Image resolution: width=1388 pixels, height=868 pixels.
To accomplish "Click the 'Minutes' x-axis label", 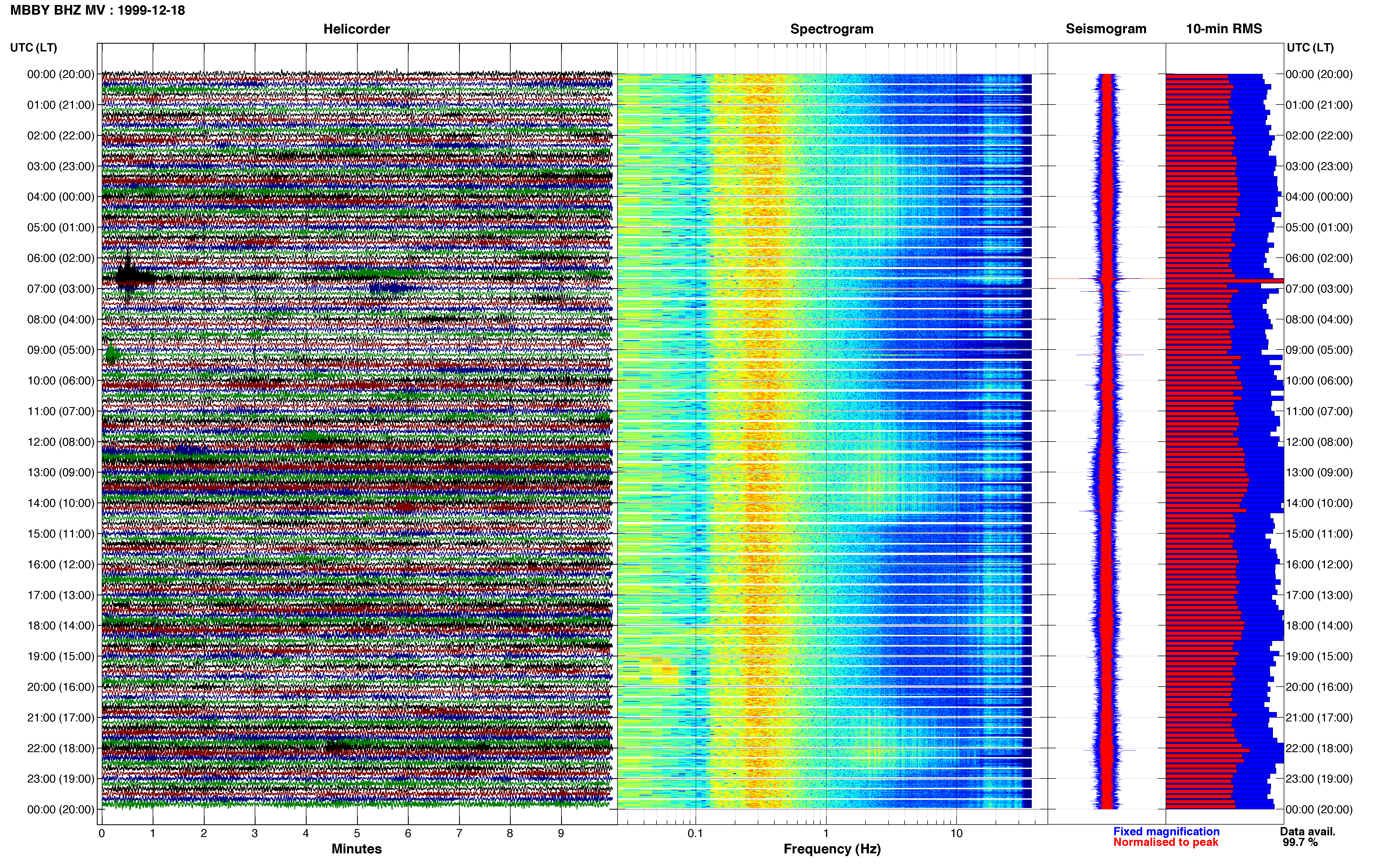I will click(356, 849).
